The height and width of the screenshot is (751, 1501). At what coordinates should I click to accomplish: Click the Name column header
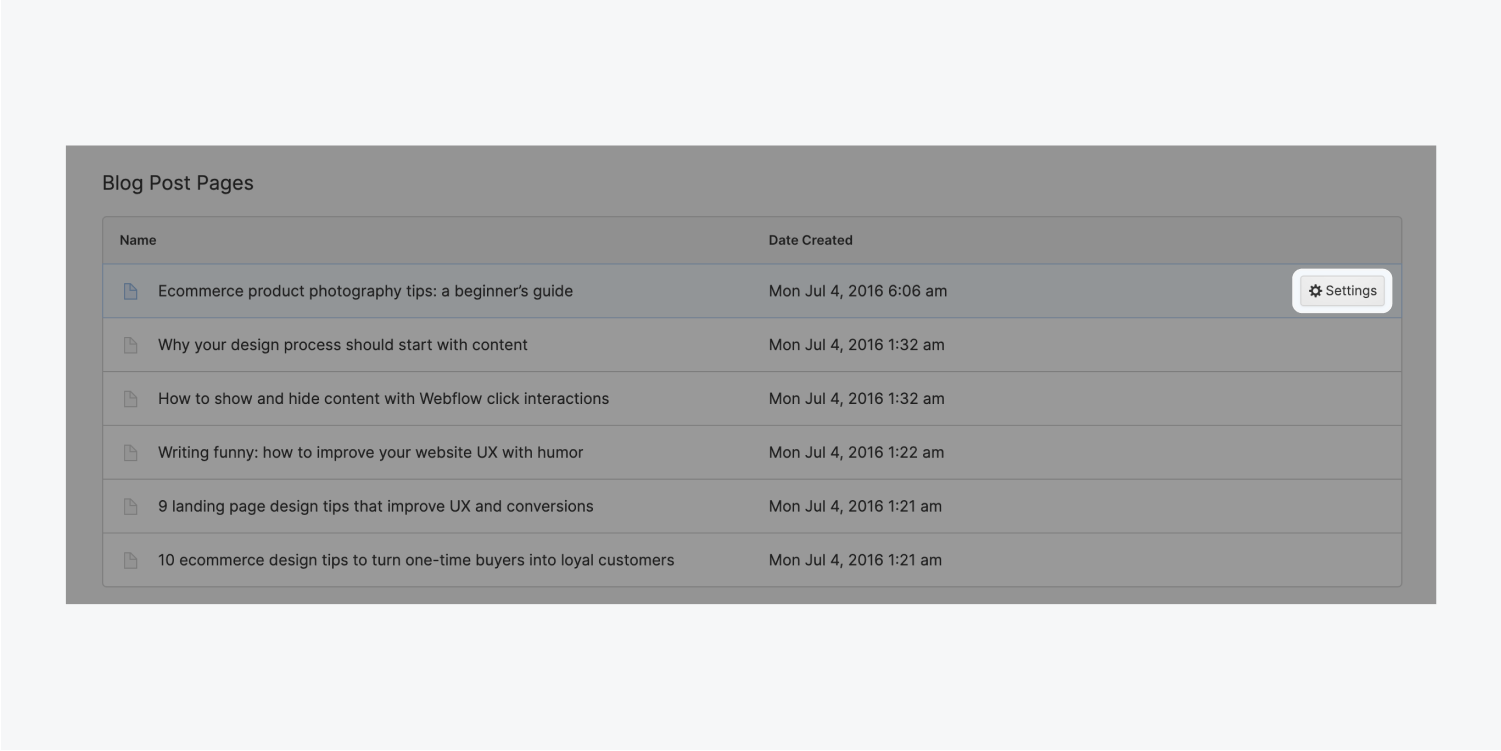tap(137, 240)
